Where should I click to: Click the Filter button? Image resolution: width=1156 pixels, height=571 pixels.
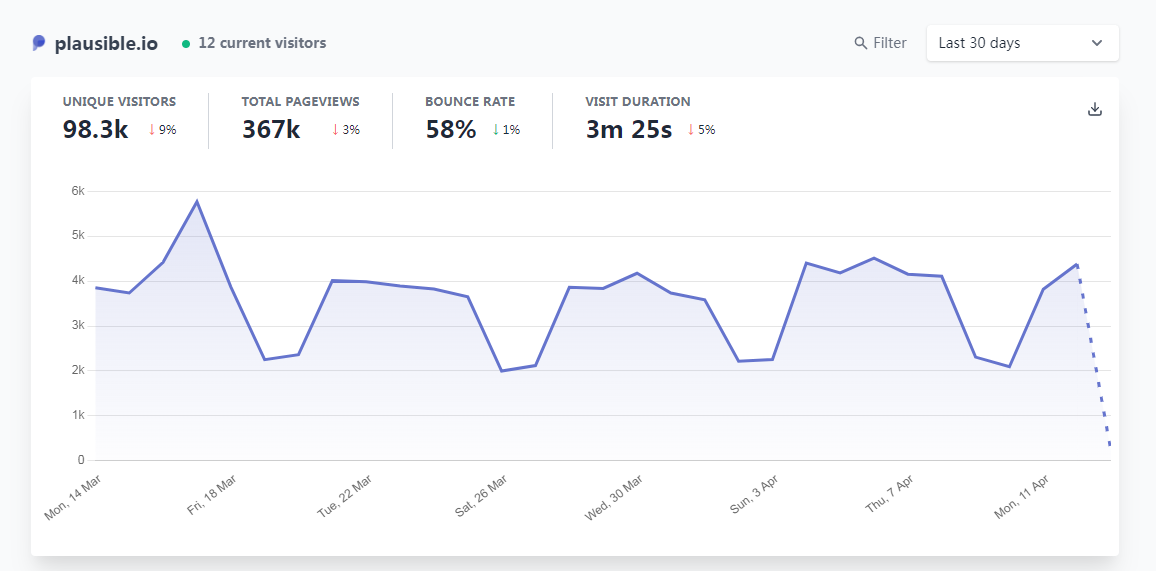880,43
